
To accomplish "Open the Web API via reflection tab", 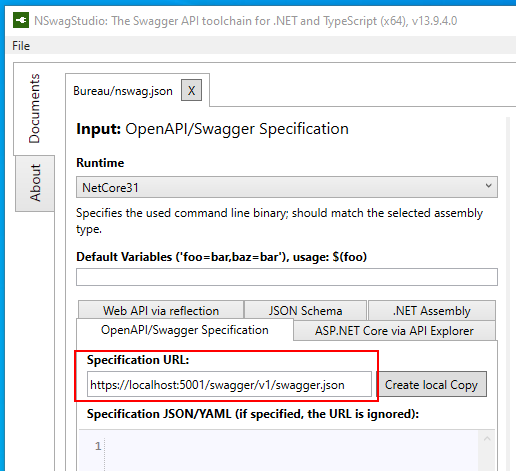I will point(161,310).
